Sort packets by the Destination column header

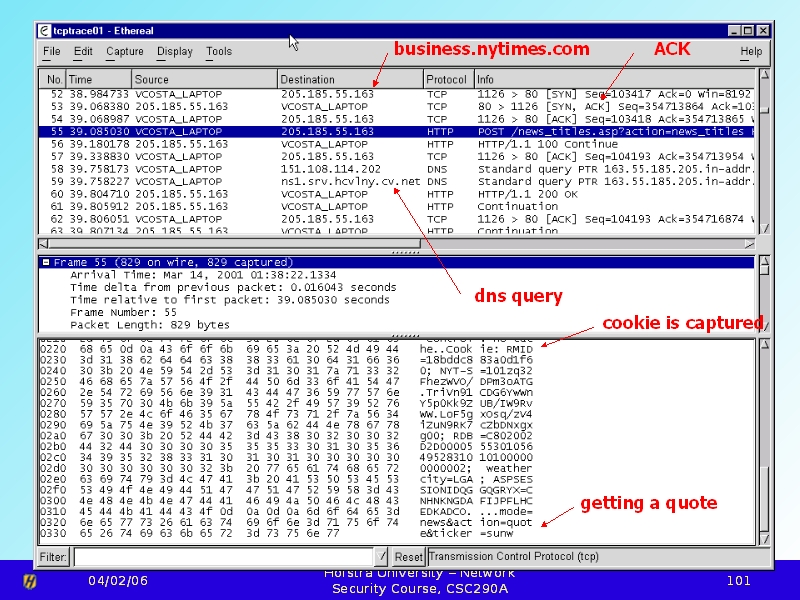click(x=349, y=79)
